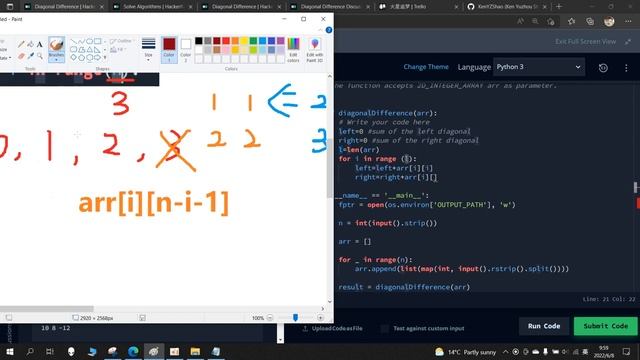This screenshot has width=640, height=360.
Task: Open Task View on the taskbar
Action: click(x=50, y=351)
